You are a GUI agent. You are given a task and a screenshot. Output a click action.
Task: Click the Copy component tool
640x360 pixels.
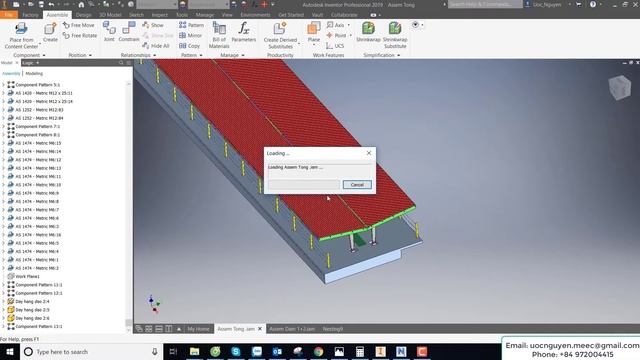(190, 46)
